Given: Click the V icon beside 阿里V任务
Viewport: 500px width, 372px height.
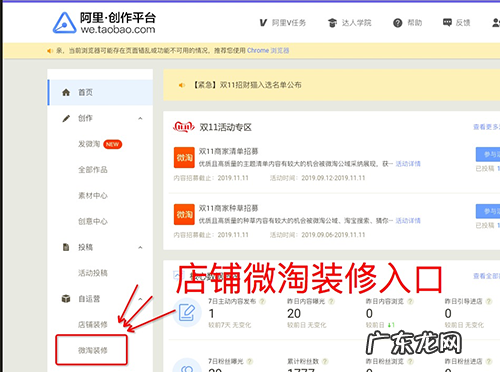Looking at the screenshot, I should click(x=263, y=23).
